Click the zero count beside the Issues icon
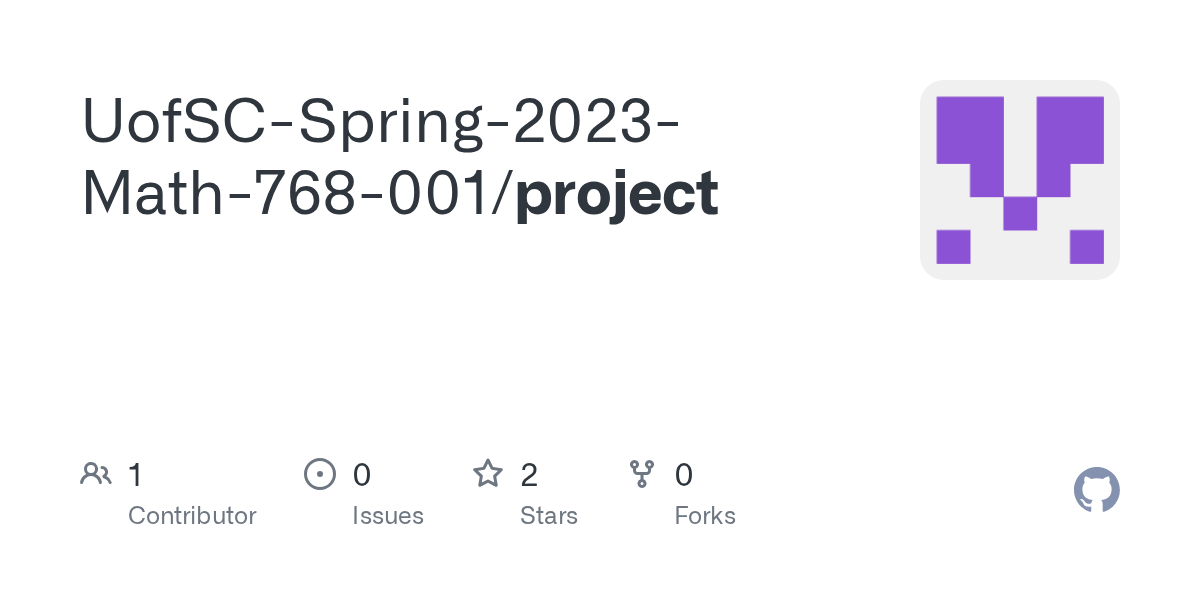1200x600 pixels. point(362,475)
